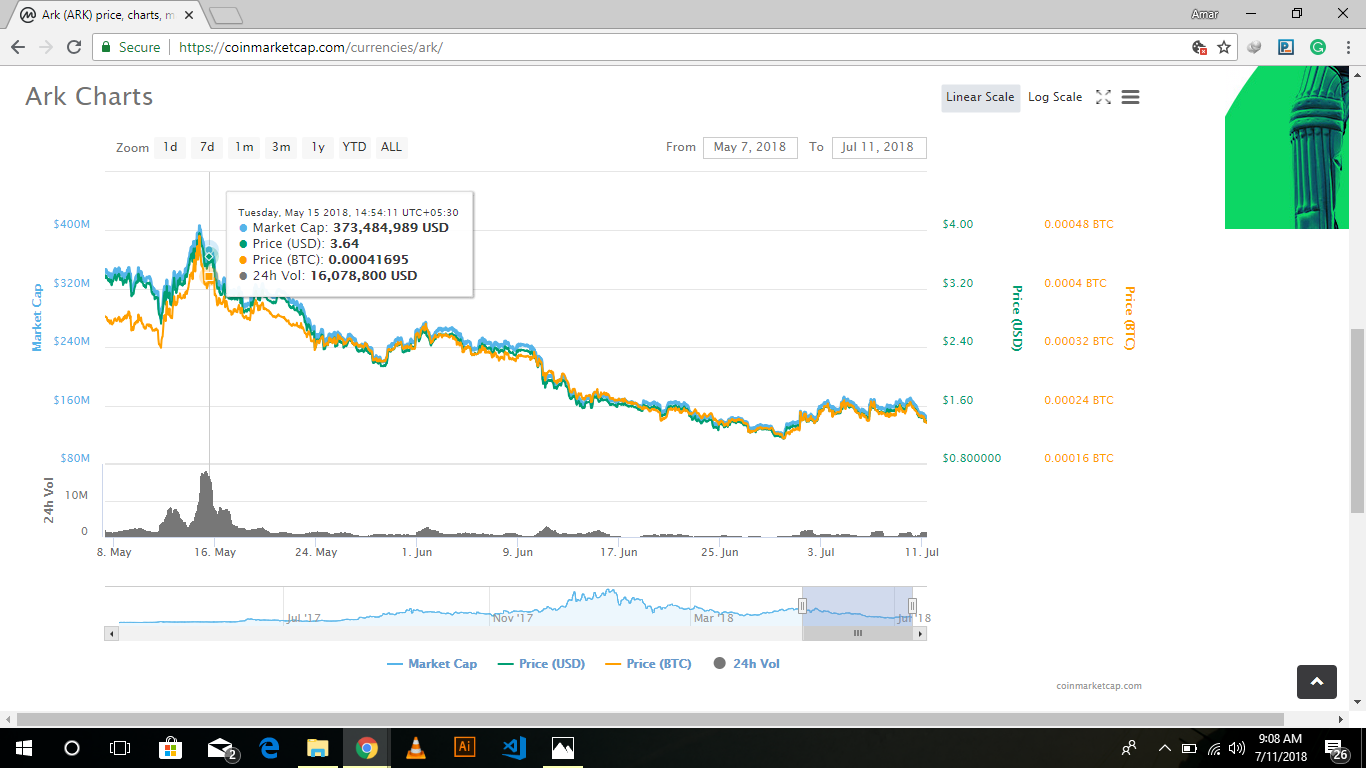The height and width of the screenshot is (768, 1366).
Task: Open the blocked cookies indicator icon
Action: pos(1200,47)
